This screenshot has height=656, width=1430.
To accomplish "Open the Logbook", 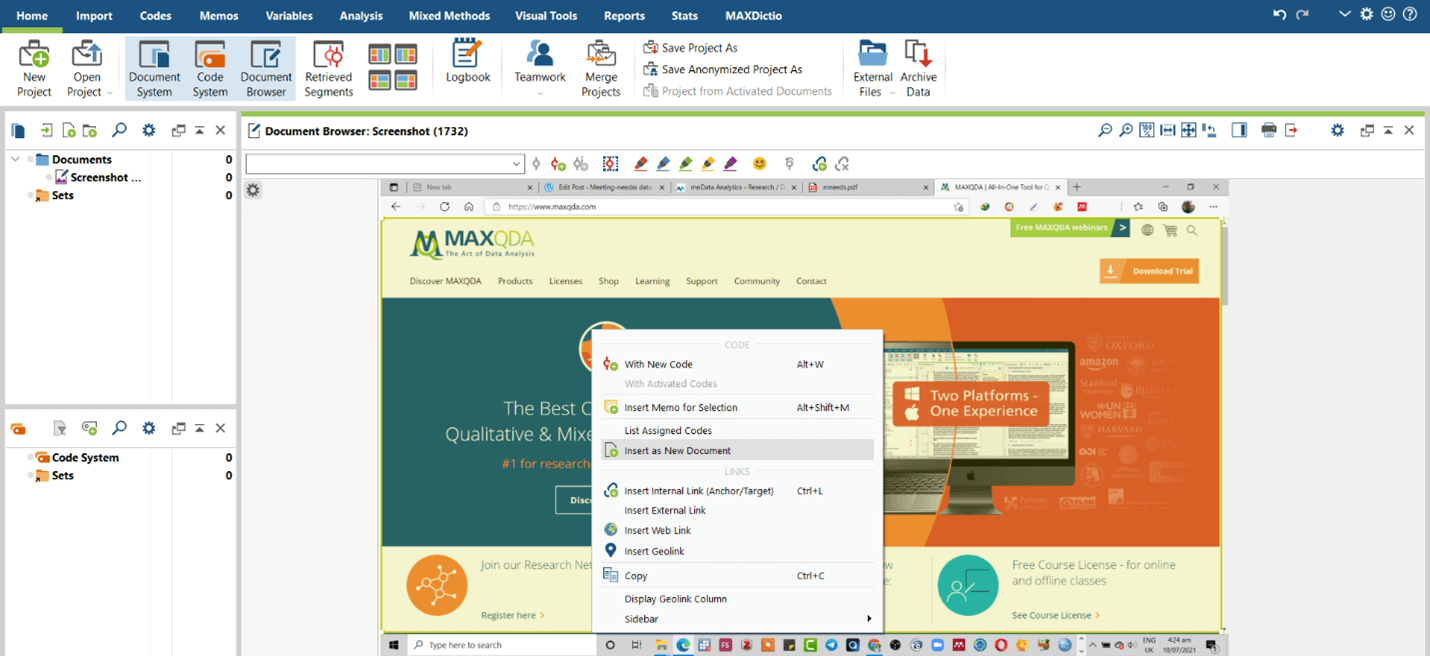I will [x=468, y=62].
